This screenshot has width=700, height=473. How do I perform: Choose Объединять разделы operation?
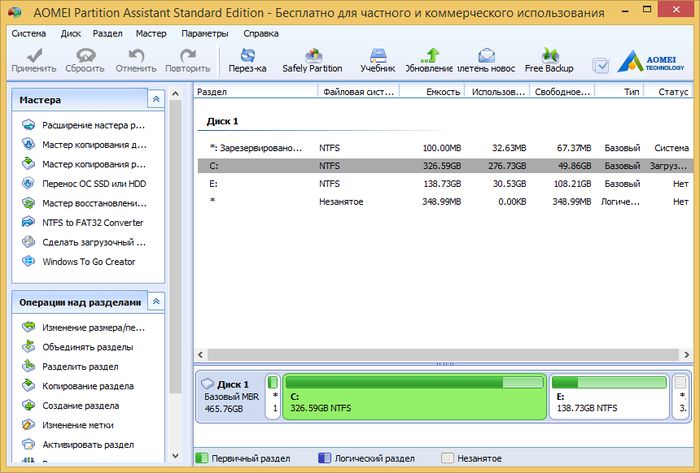point(77,347)
